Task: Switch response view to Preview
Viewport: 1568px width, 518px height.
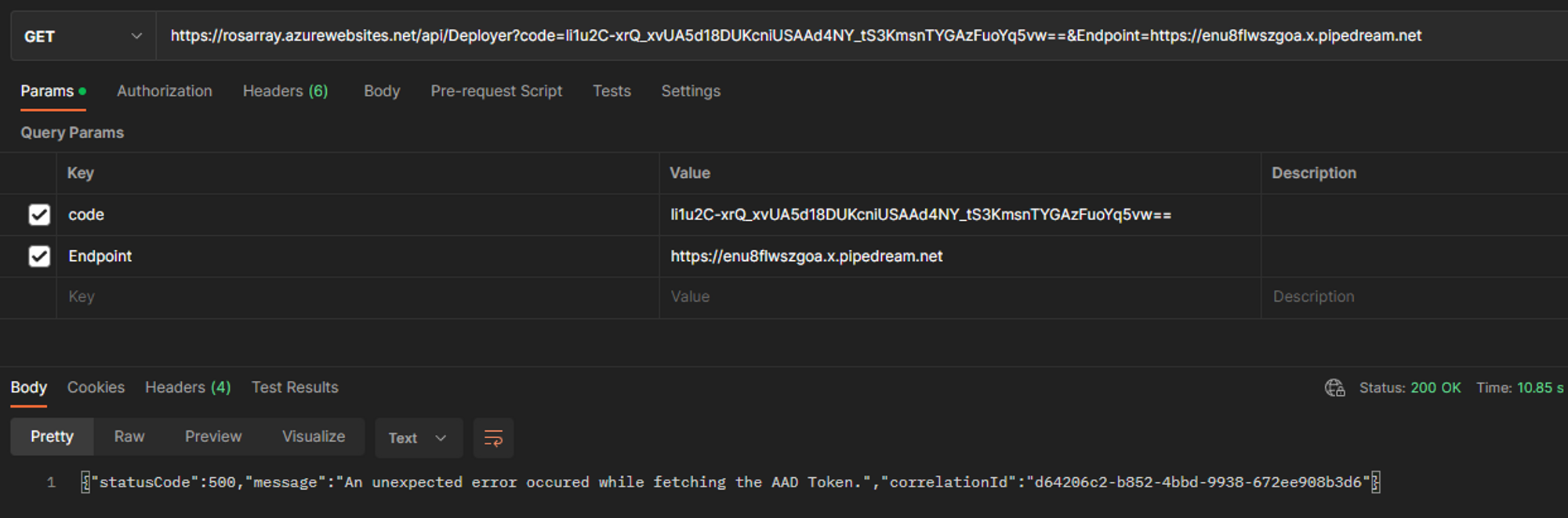Action: click(213, 436)
